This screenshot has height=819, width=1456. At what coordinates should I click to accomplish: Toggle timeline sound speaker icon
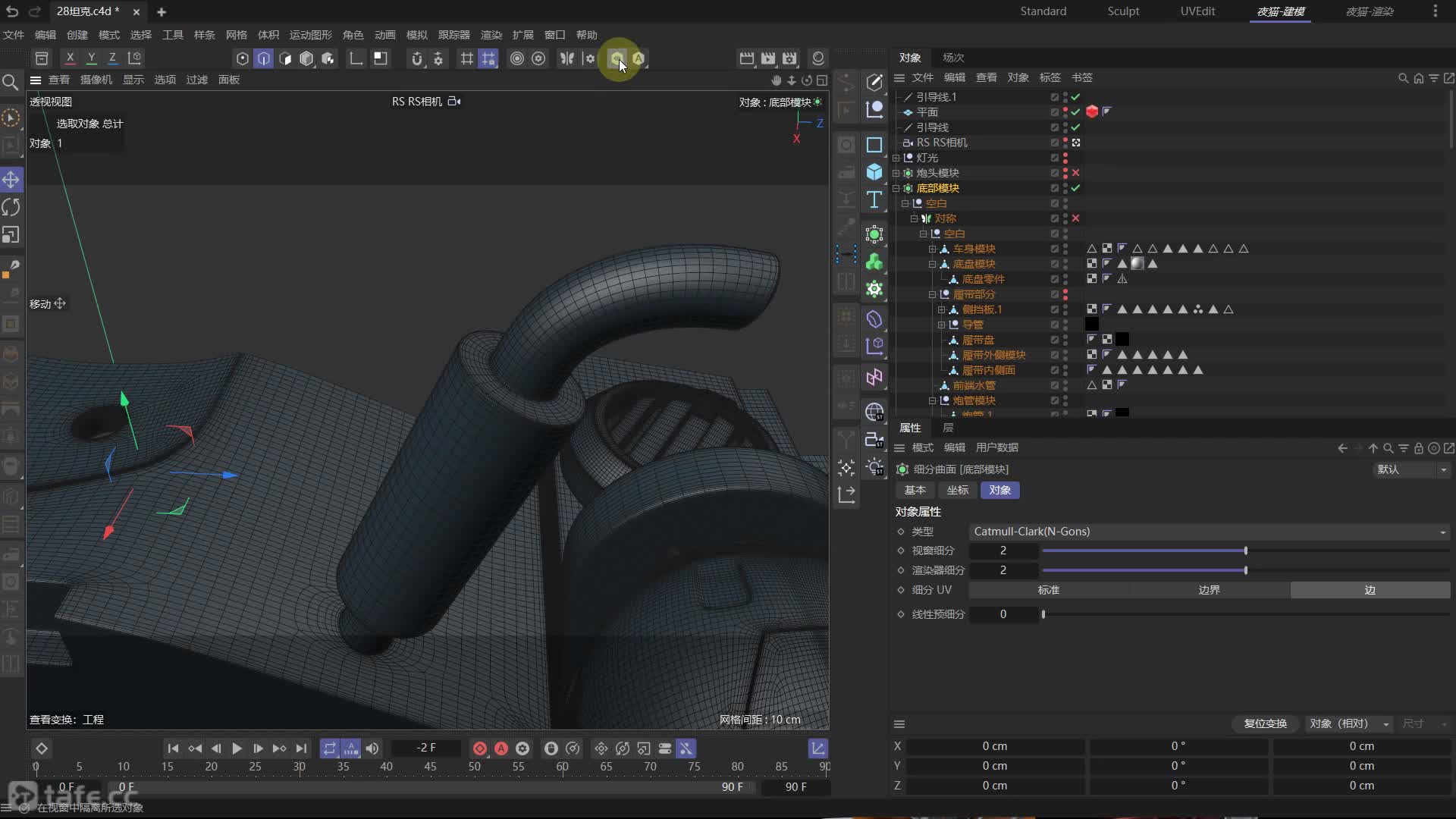tap(372, 748)
